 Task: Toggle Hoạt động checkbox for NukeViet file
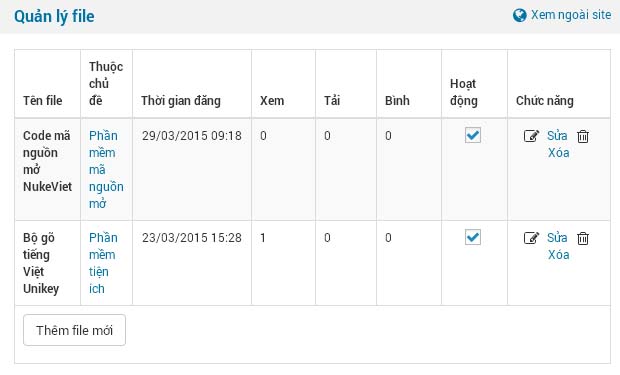tap(473, 135)
